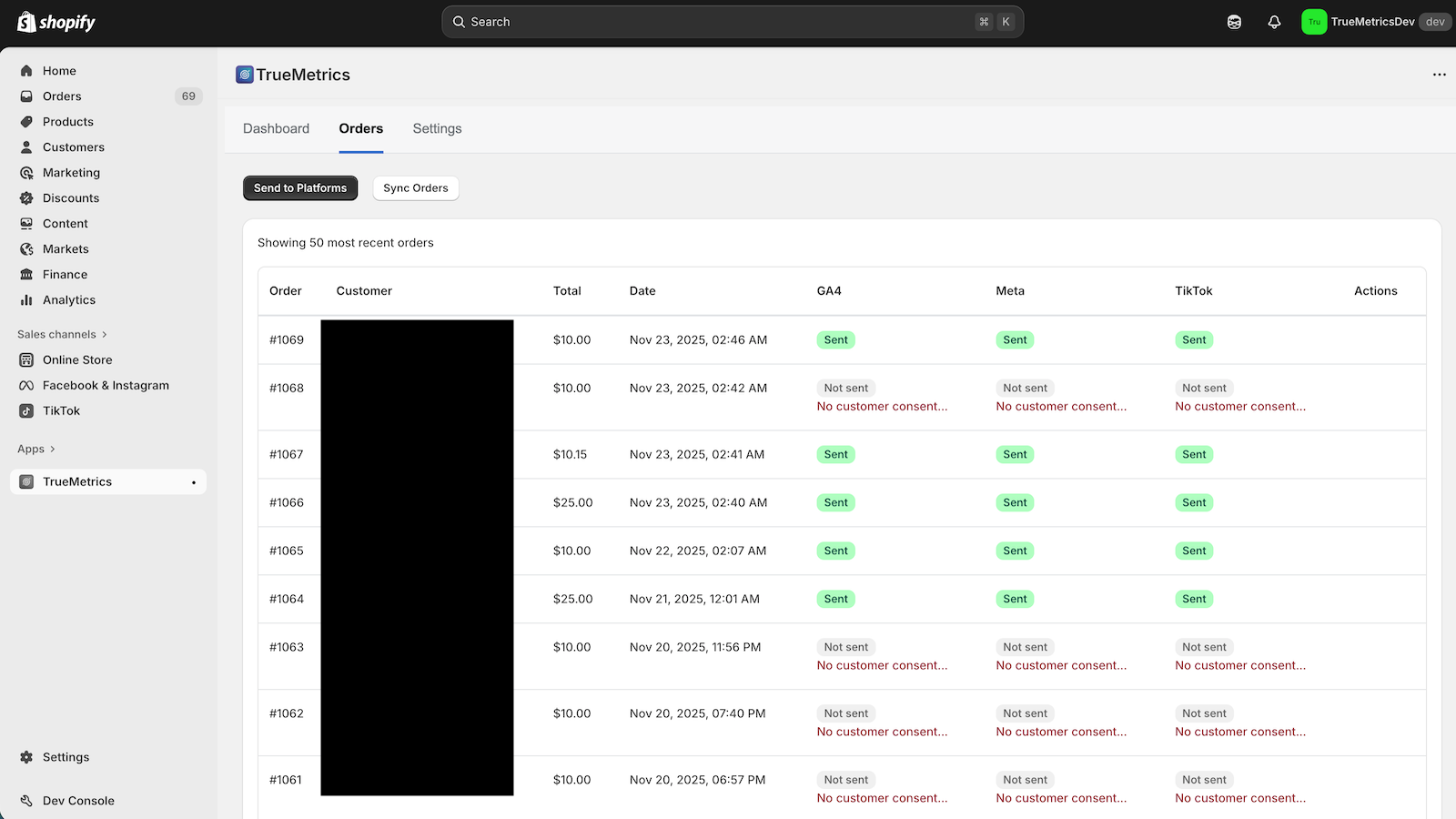This screenshot has width=1456, height=819.
Task: Click the Shopify logo in the header
Action: click(x=56, y=22)
